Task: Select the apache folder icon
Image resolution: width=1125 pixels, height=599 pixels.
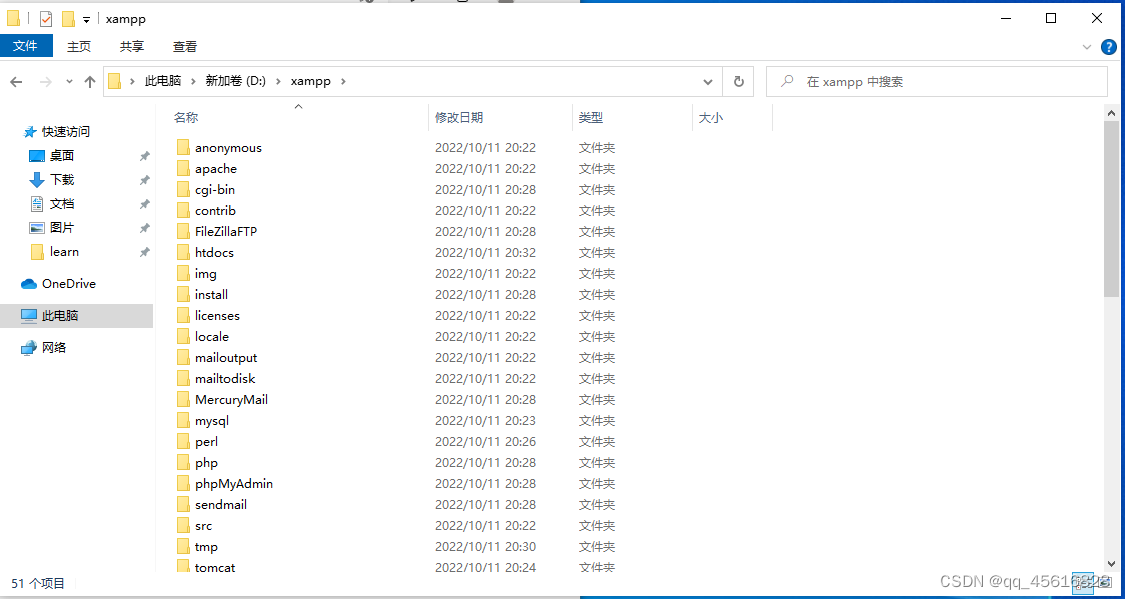Action: tap(183, 169)
